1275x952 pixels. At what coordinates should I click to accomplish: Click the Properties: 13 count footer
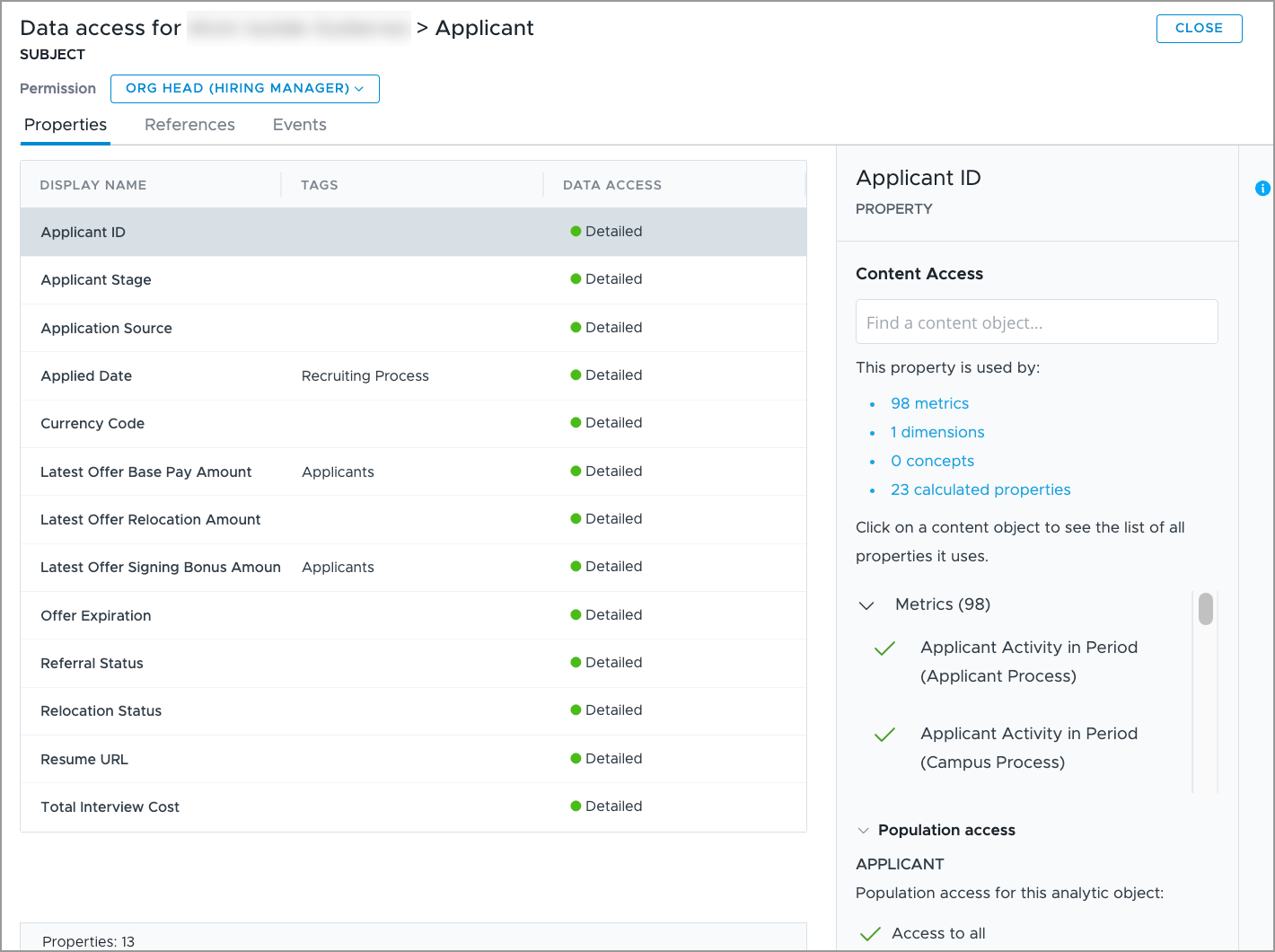click(x=88, y=941)
